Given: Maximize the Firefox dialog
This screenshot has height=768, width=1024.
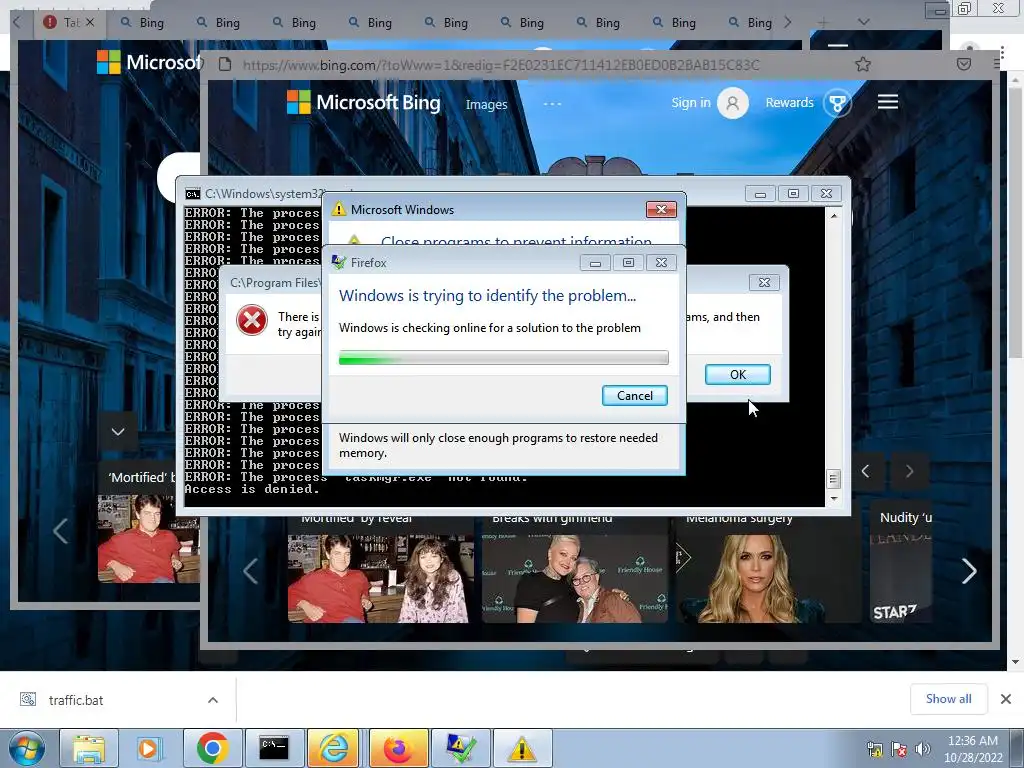Looking at the screenshot, I should 628,263.
